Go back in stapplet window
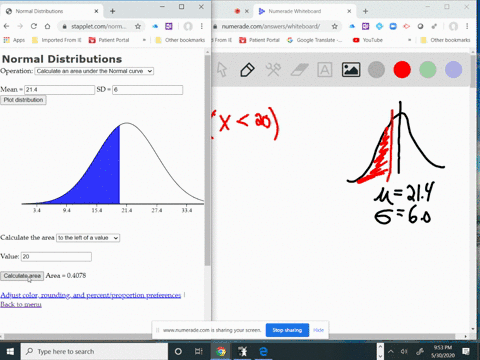The image size is (480, 360). (x=7, y=26)
